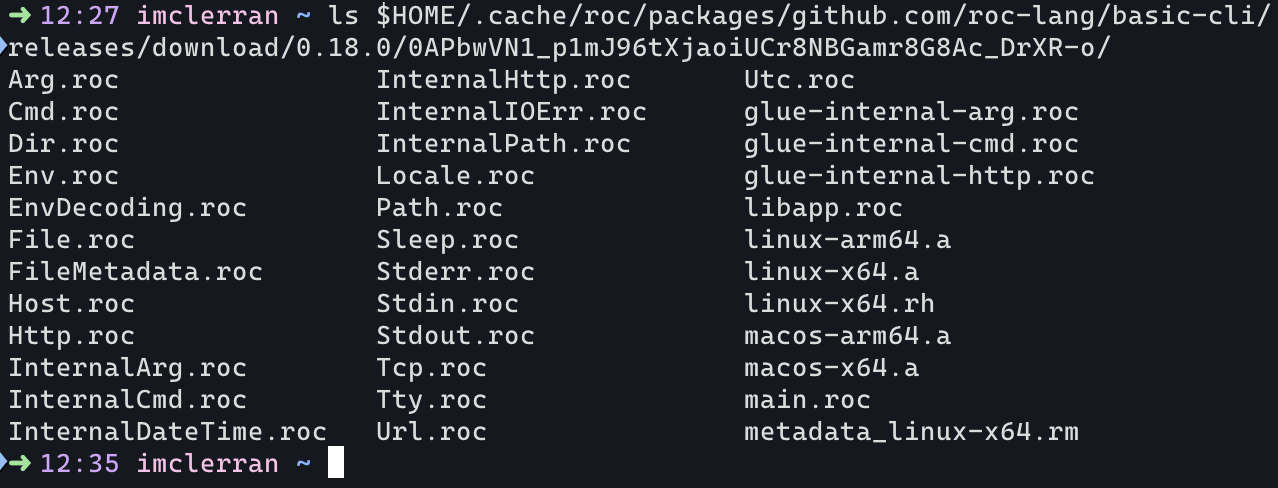
Task: Select the 12:27 timestamp in prompt
Action: coord(80,16)
